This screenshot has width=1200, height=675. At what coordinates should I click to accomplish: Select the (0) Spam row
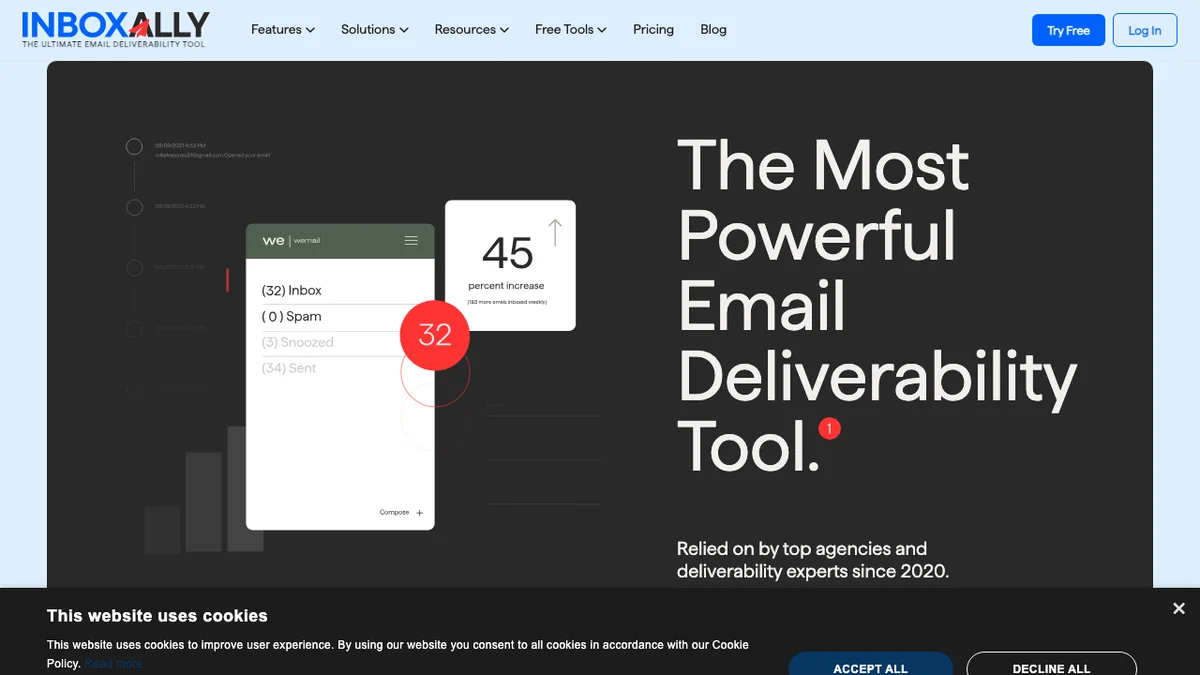pyautogui.click(x=330, y=317)
